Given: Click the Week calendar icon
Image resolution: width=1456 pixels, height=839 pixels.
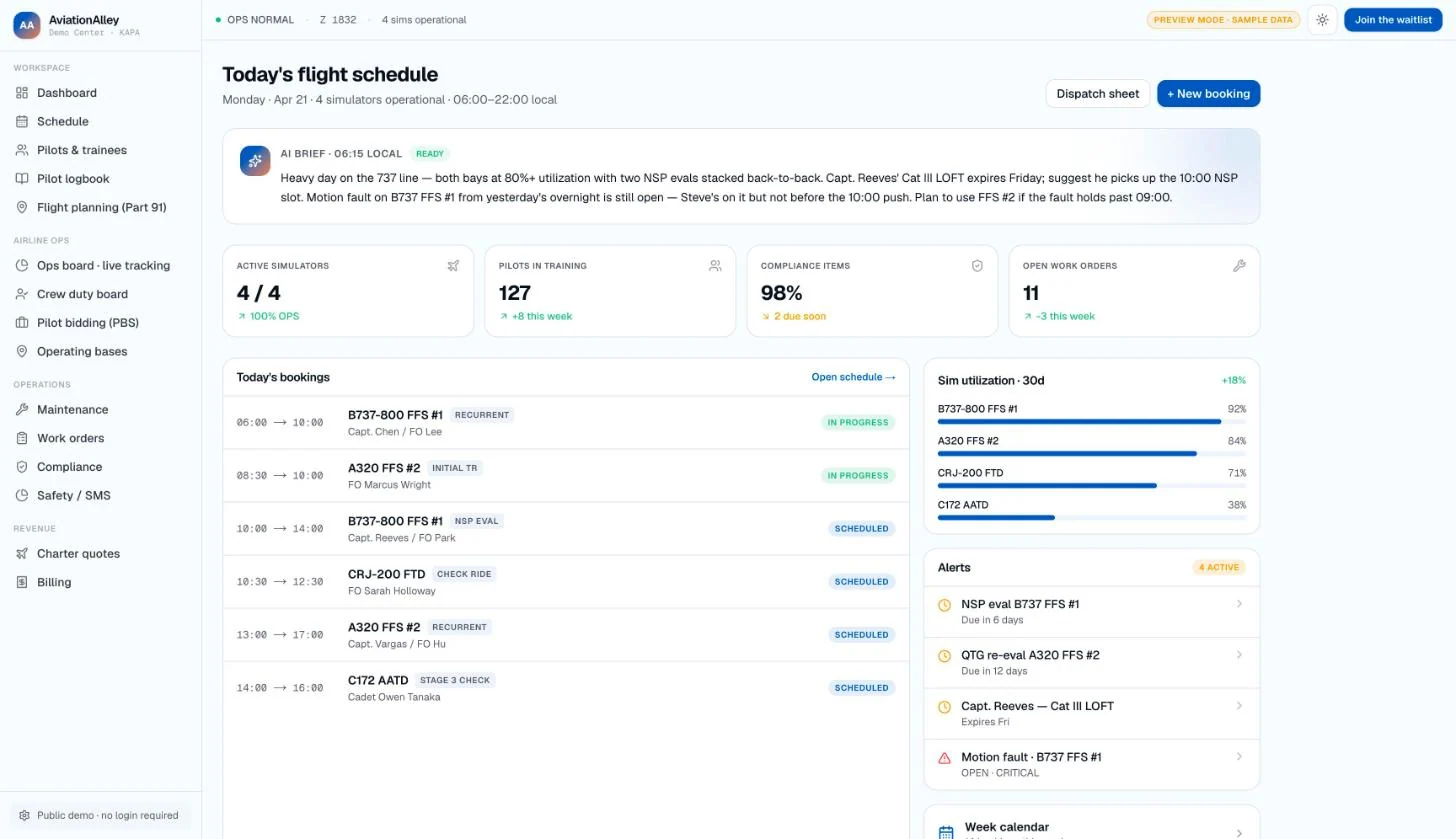Looking at the screenshot, I should (946, 832).
